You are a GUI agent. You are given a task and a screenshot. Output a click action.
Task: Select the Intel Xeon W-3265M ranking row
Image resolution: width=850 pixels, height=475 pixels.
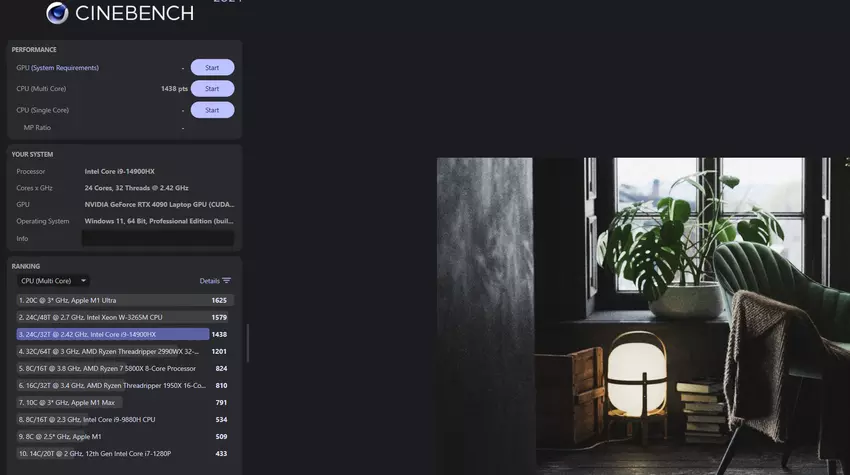coord(112,317)
